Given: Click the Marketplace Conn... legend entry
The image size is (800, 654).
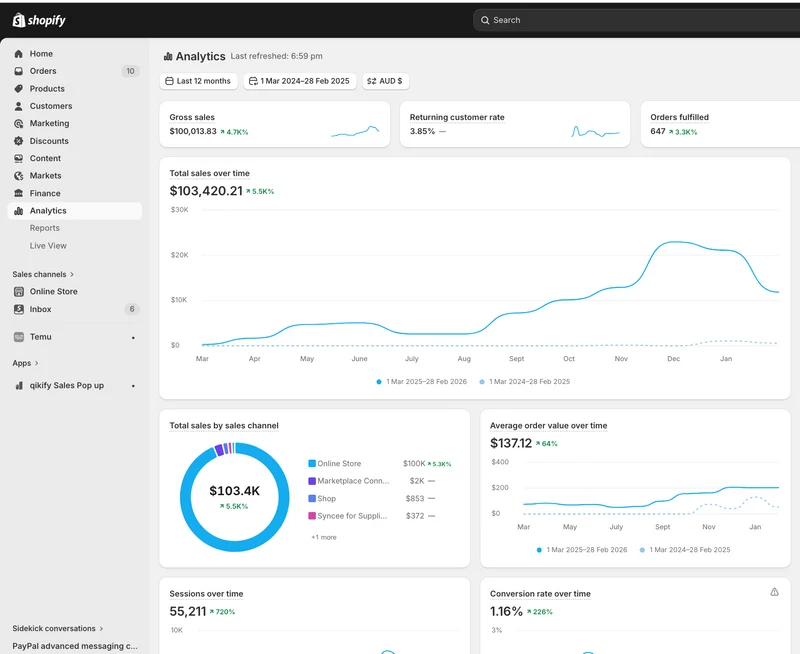Looking at the screenshot, I should click(353, 481).
